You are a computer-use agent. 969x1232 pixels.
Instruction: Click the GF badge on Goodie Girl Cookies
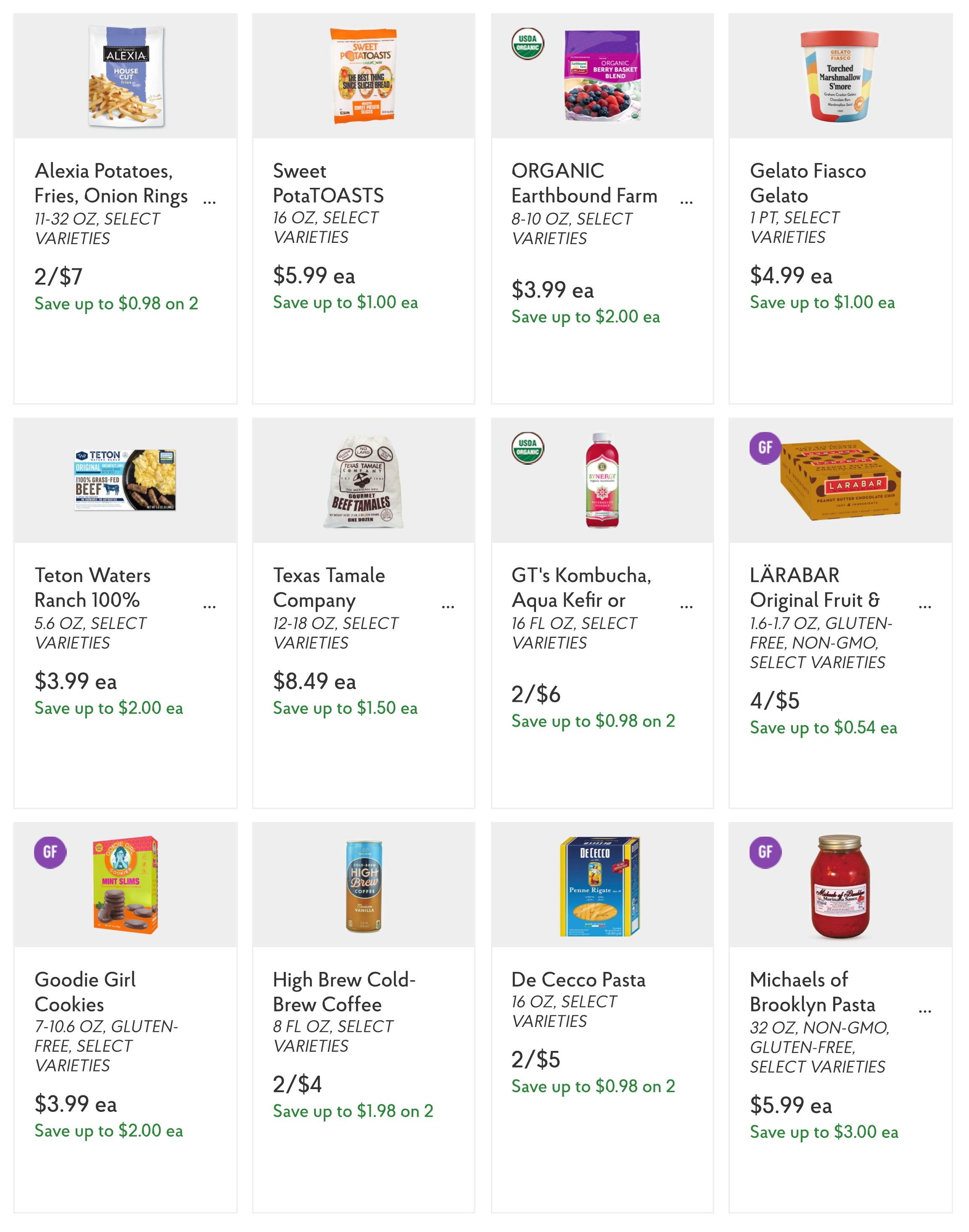(x=50, y=852)
